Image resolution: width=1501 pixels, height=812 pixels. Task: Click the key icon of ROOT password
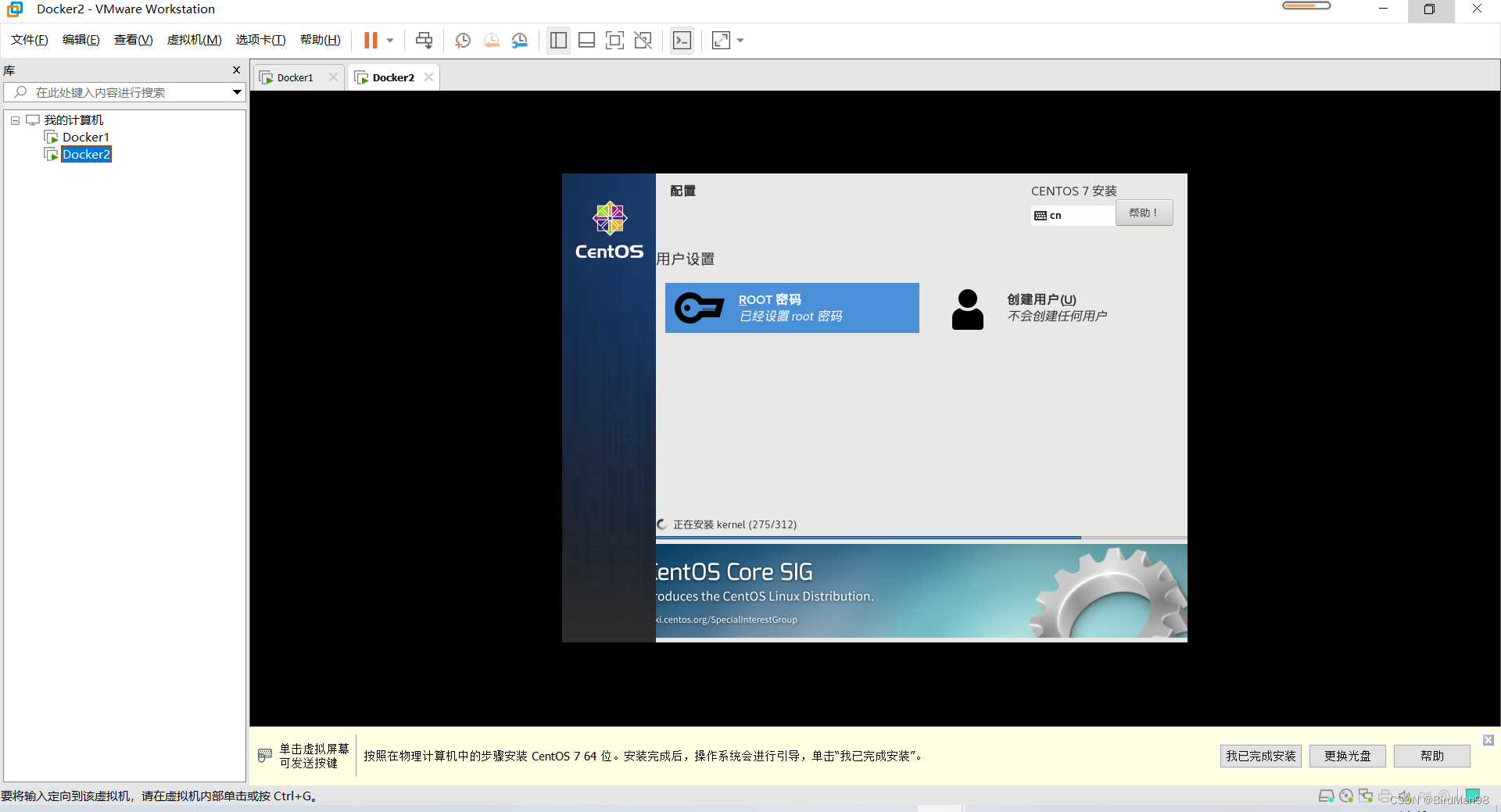(x=699, y=308)
